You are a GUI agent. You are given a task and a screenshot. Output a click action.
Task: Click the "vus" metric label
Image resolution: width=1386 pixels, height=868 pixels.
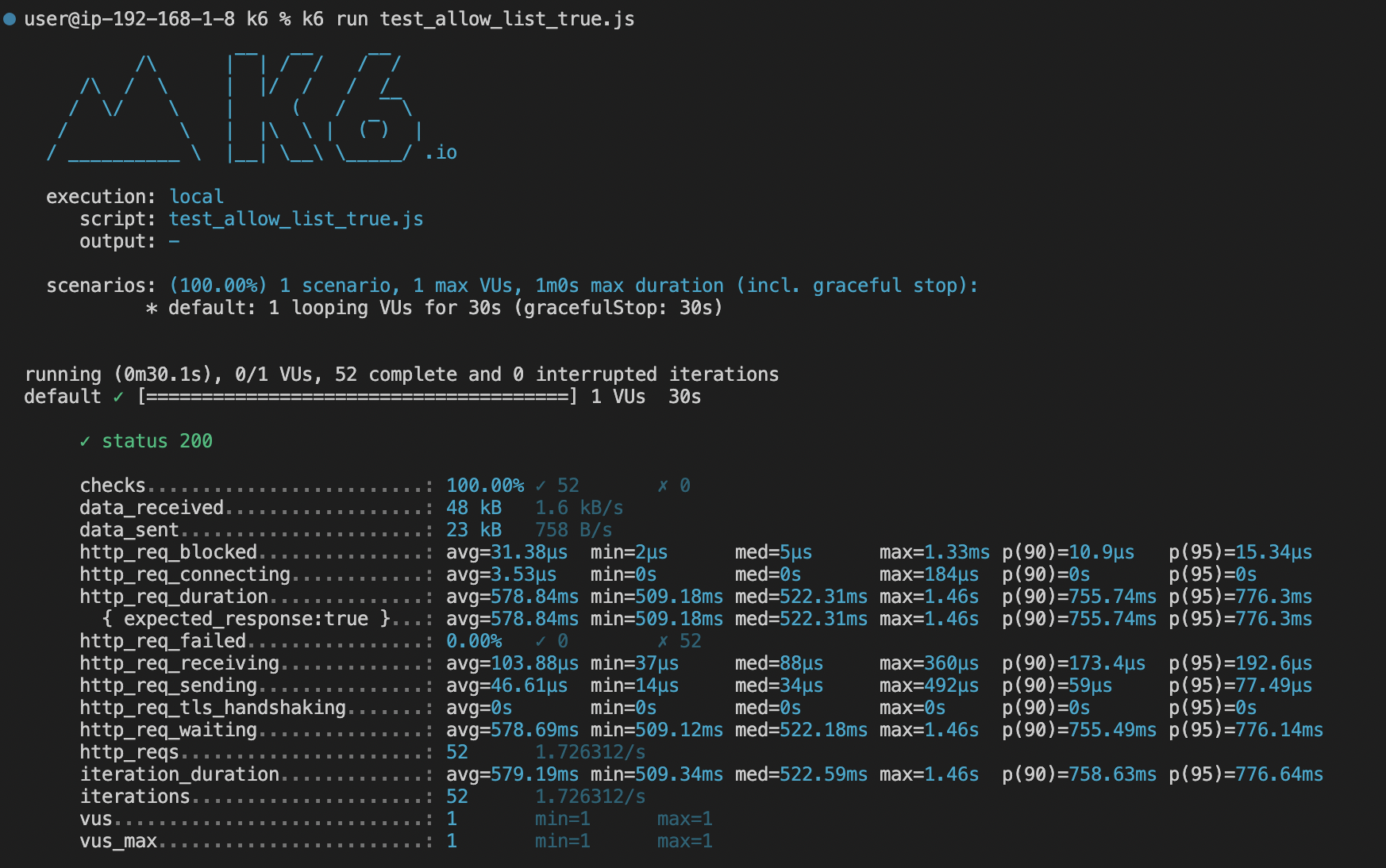(x=96, y=819)
